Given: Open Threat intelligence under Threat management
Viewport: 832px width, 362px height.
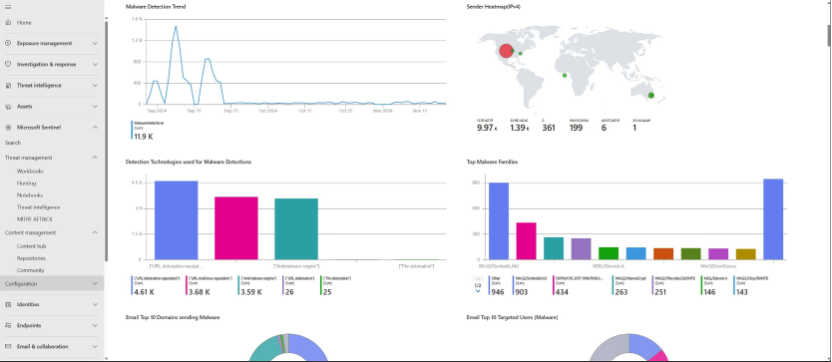Looking at the screenshot, I should (x=38, y=208).
